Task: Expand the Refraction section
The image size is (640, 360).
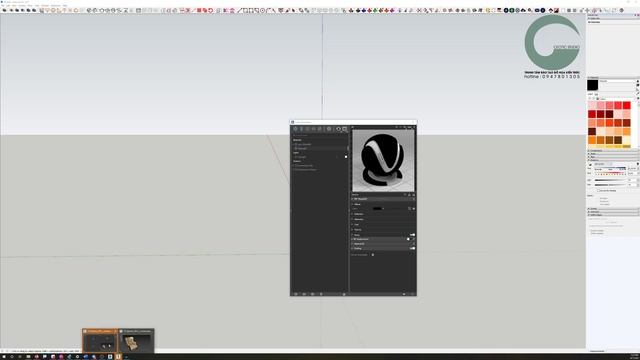Action: coord(358,219)
